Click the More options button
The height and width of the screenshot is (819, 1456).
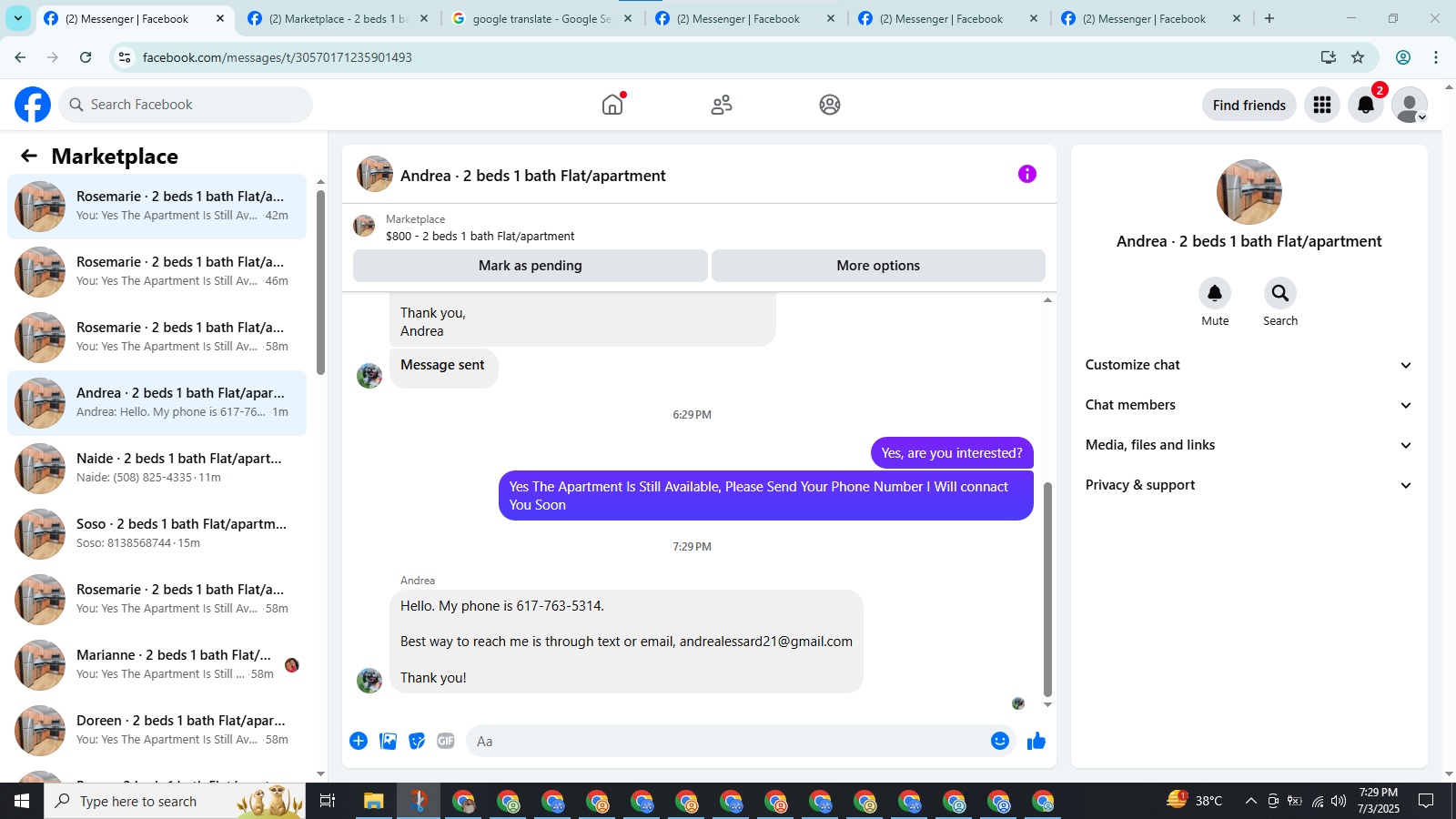click(x=878, y=266)
